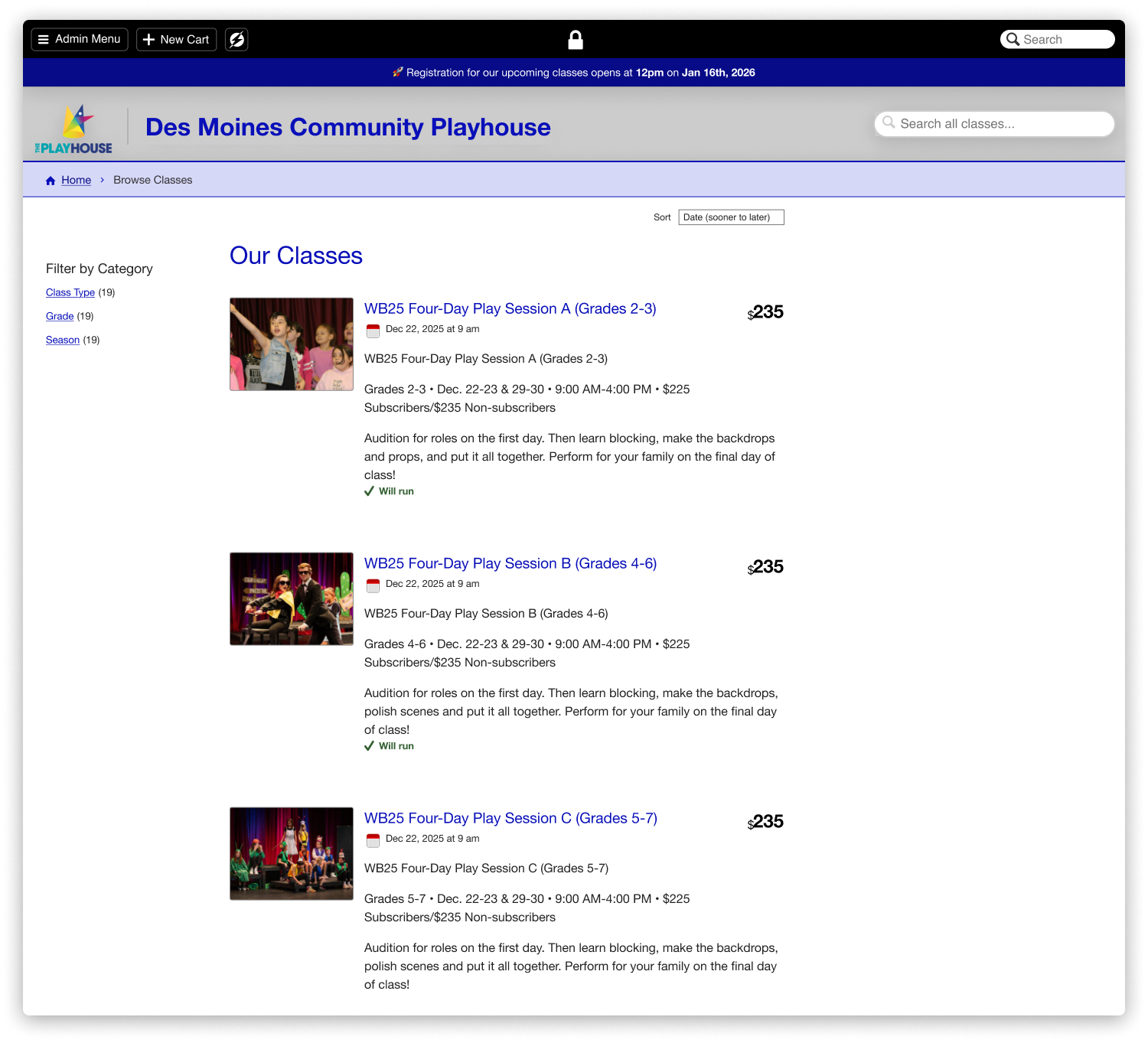Open the Admin Menu
This screenshot has height=1043, width=1148.
tap(79, 39)
